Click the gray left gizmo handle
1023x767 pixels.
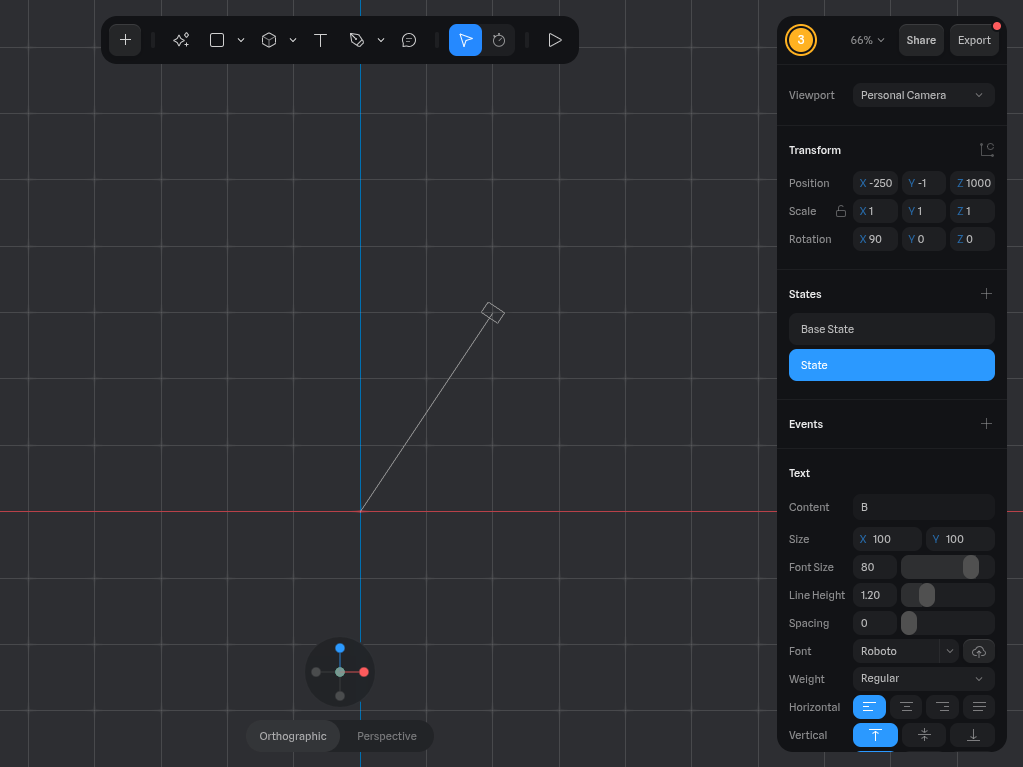click(x=316, y=672)
